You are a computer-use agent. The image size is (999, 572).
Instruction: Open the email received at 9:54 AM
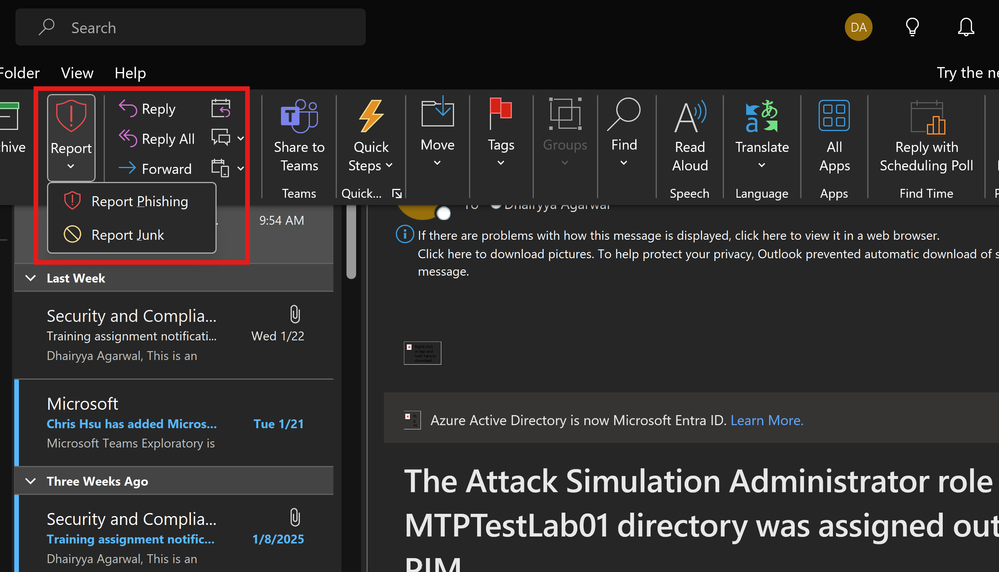(x=280, y=220)
